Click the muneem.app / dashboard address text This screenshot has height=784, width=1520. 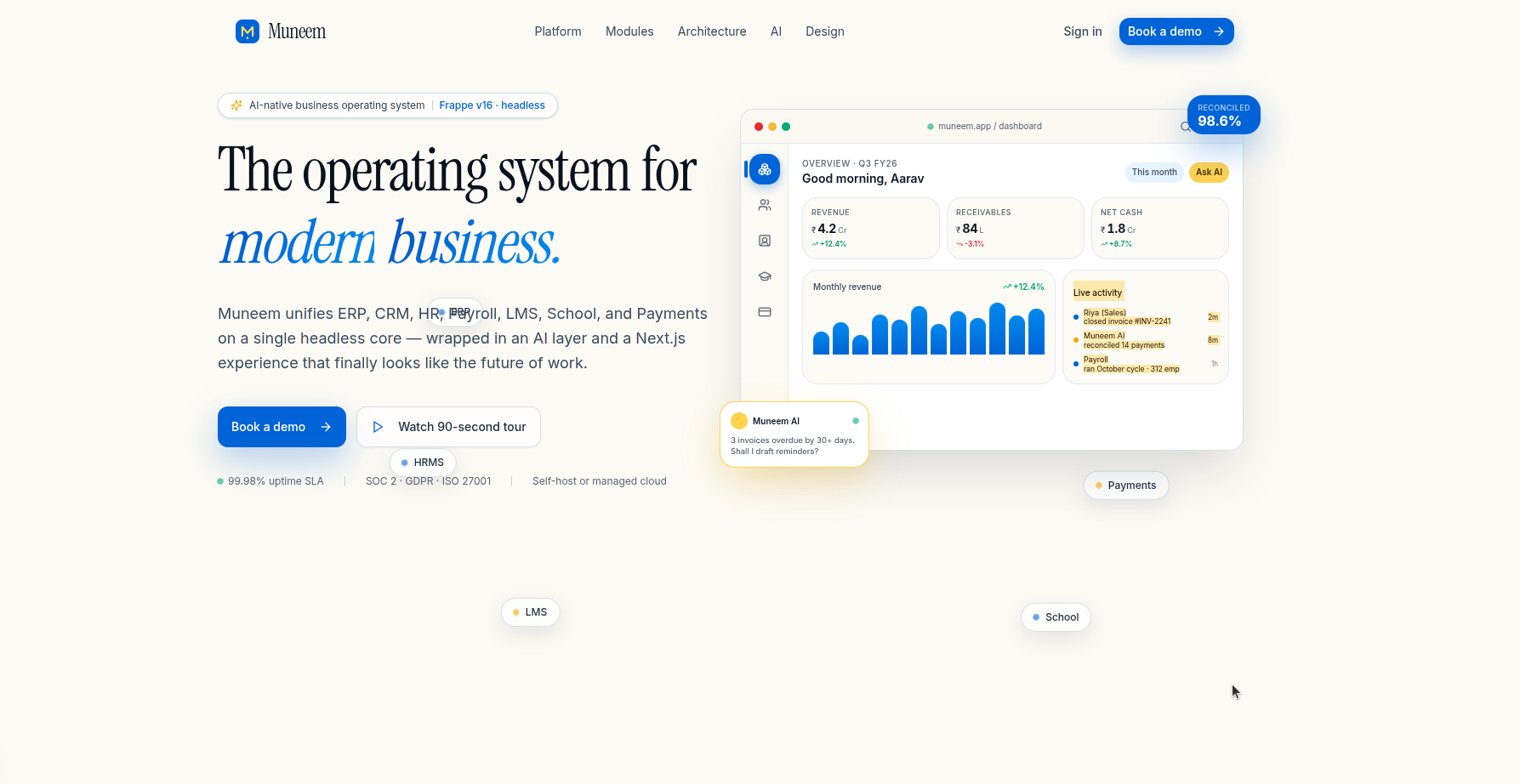pyautogui.click(x=989, y=127)
